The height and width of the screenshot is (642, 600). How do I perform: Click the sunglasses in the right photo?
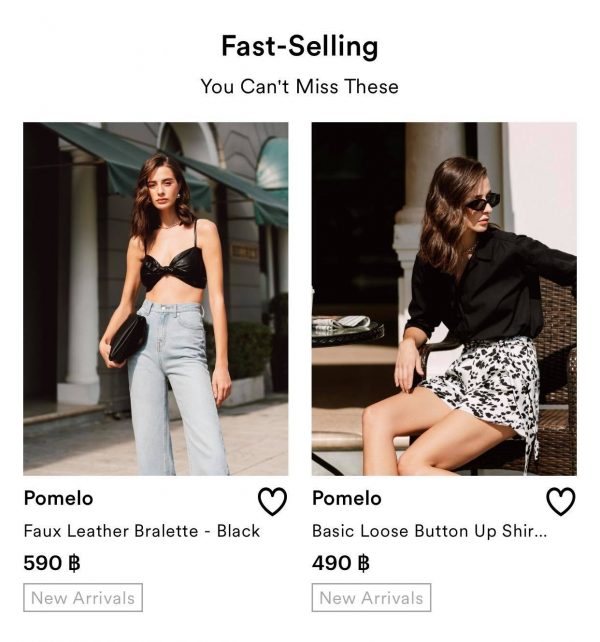pos(484,202)
